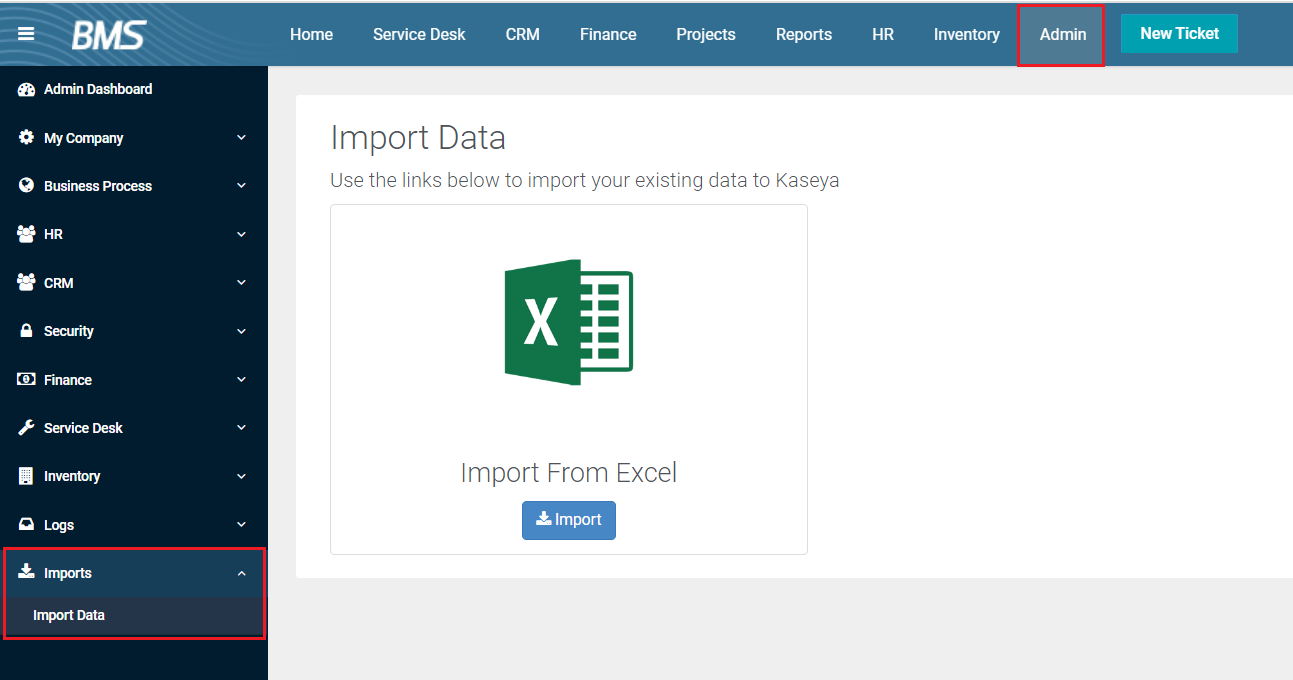Expand sidebar CRM chevron
The height and width of the screenshot is (680, 1293).
click(x=241, y=283)
